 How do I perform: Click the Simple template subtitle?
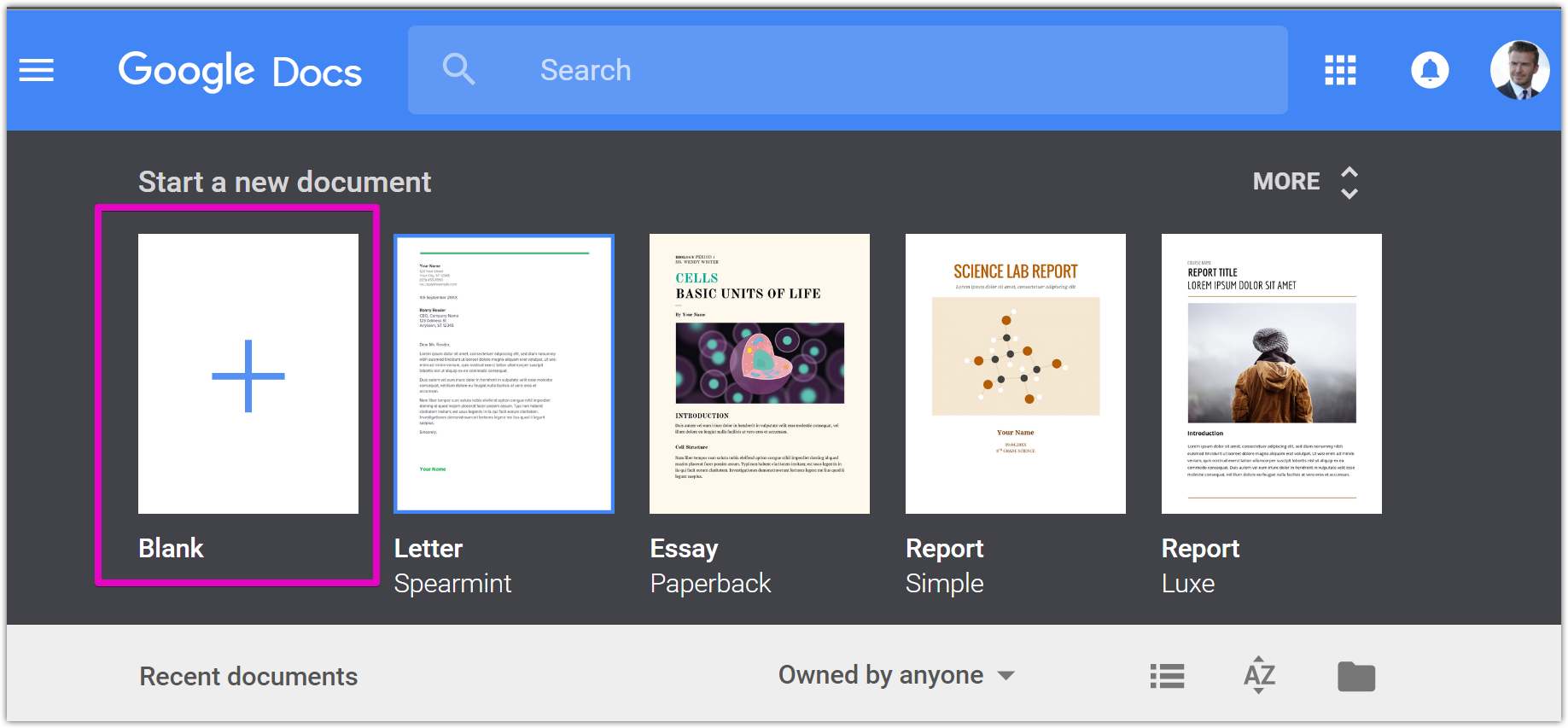click(x=944, y=584)
